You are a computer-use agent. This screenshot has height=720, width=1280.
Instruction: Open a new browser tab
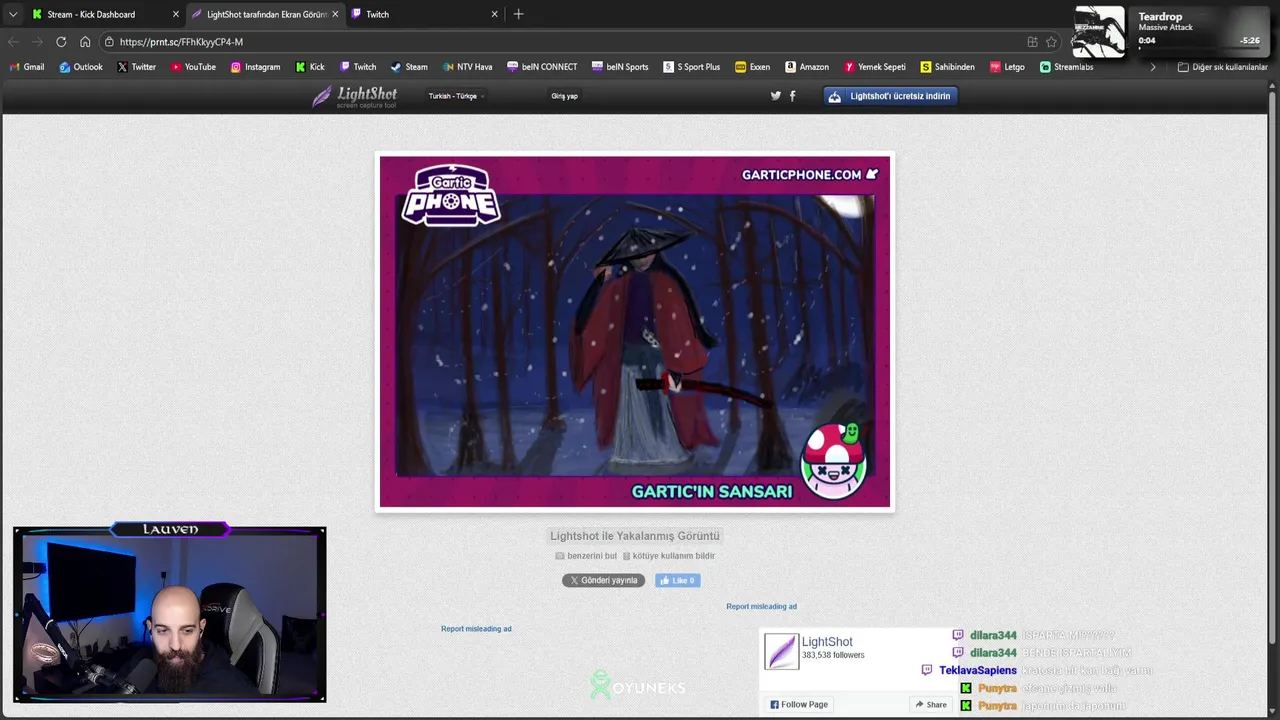(518, 14)
